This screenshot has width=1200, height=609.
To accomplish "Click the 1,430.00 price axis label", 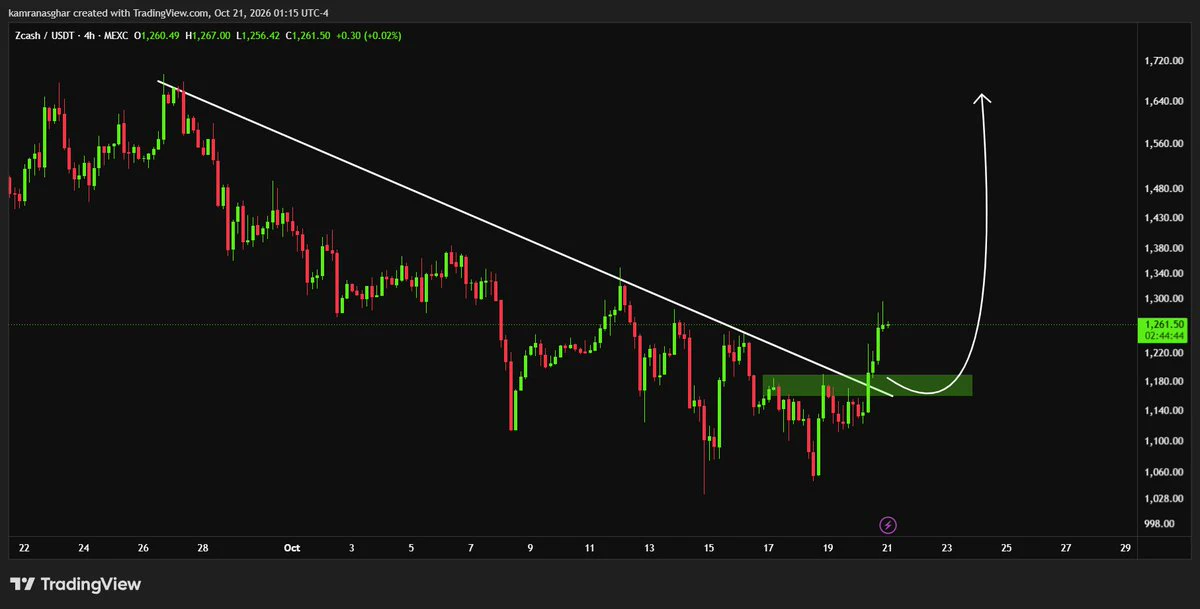I will (x=1164, y=218).
